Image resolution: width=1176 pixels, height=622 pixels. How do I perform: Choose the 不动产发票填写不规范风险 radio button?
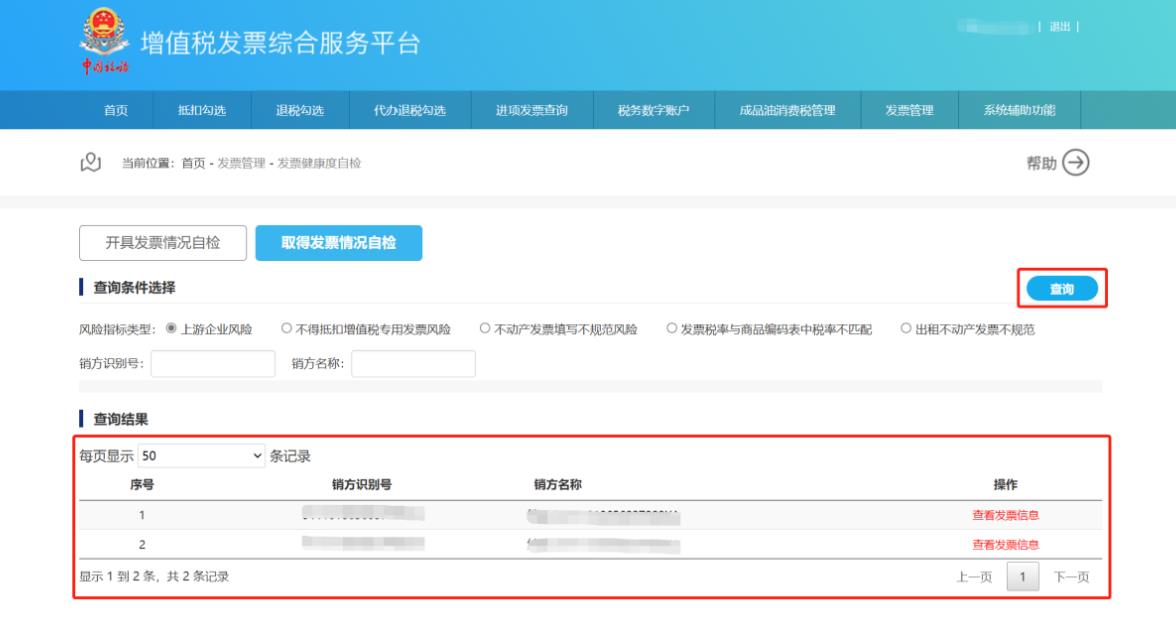click(x=485, y=329)
